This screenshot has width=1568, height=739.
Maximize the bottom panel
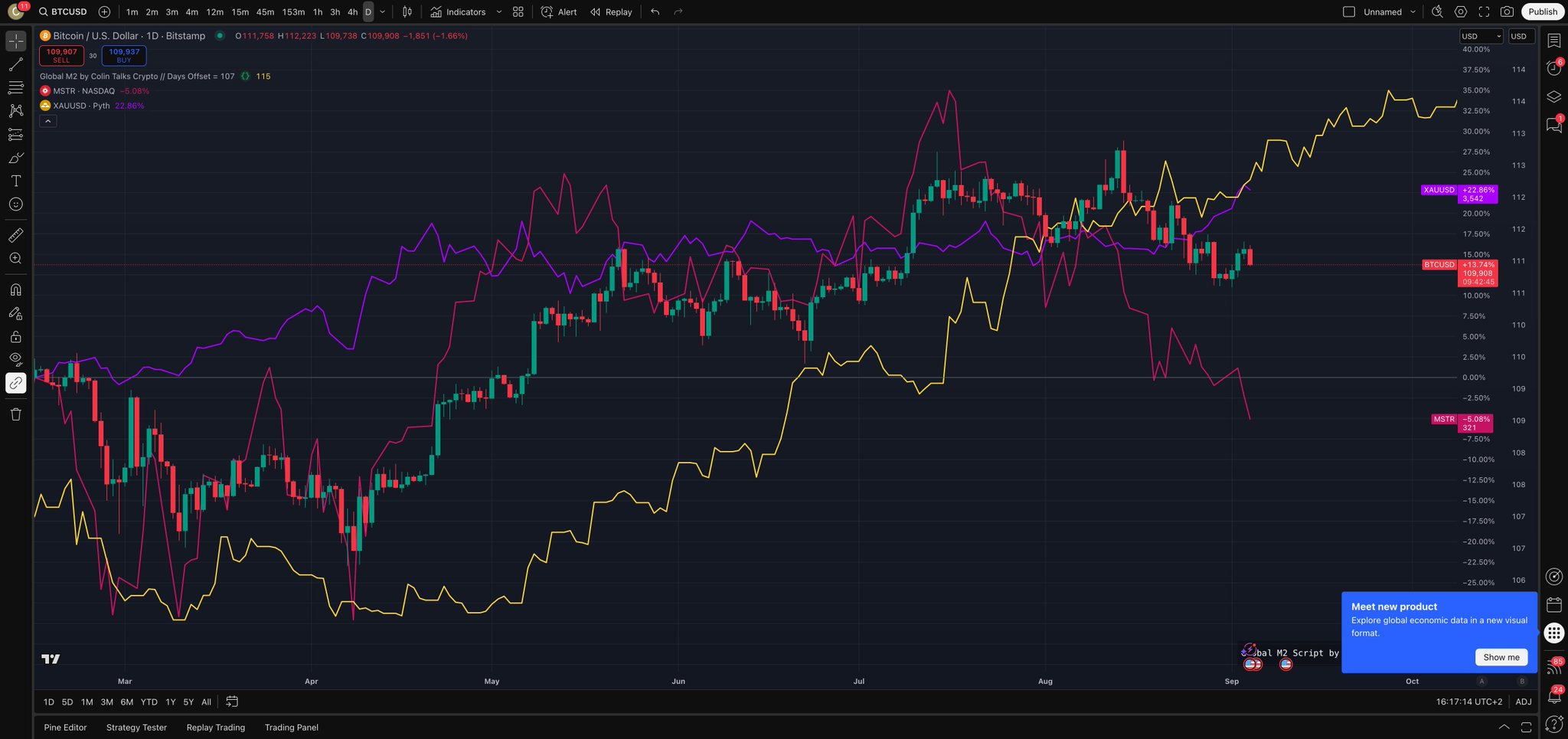click(x=1526, y=728)
